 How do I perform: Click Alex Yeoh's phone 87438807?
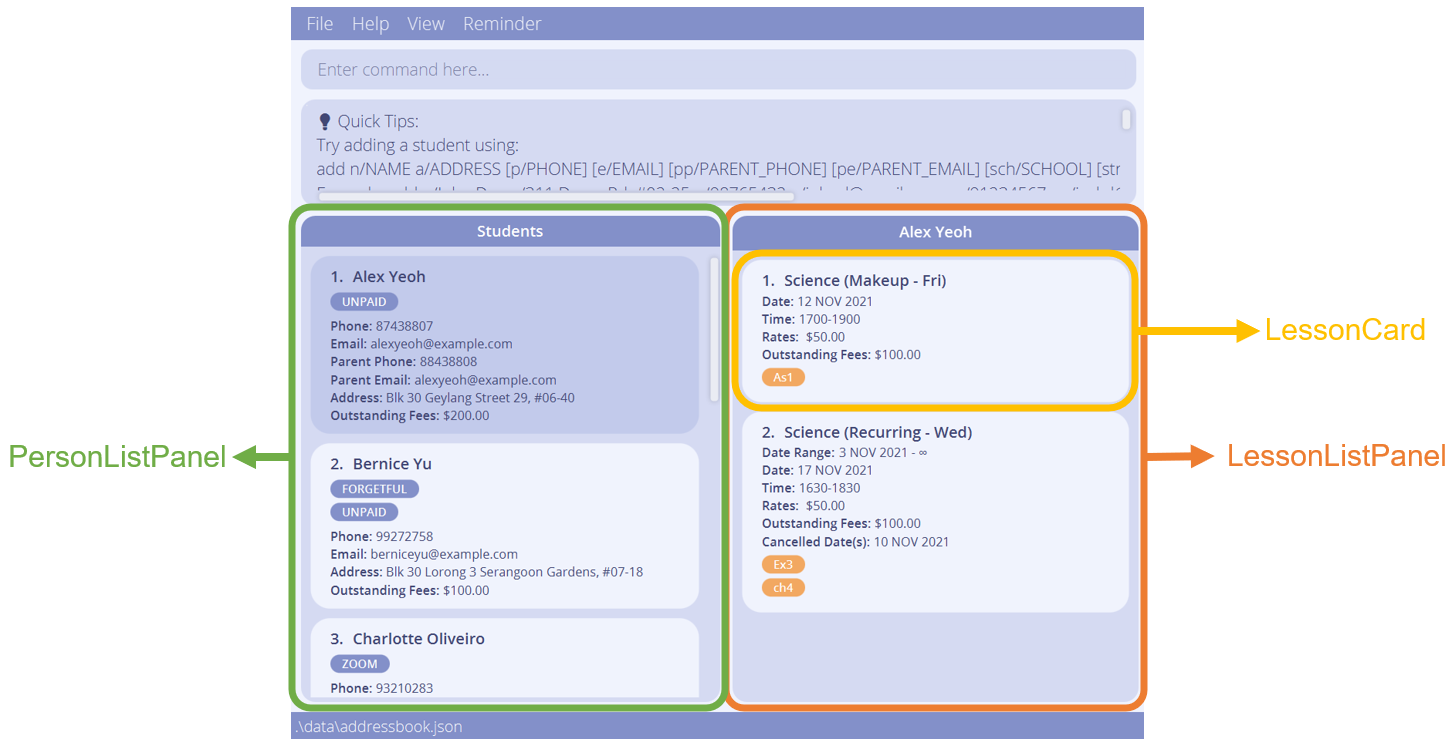point(404,326)
